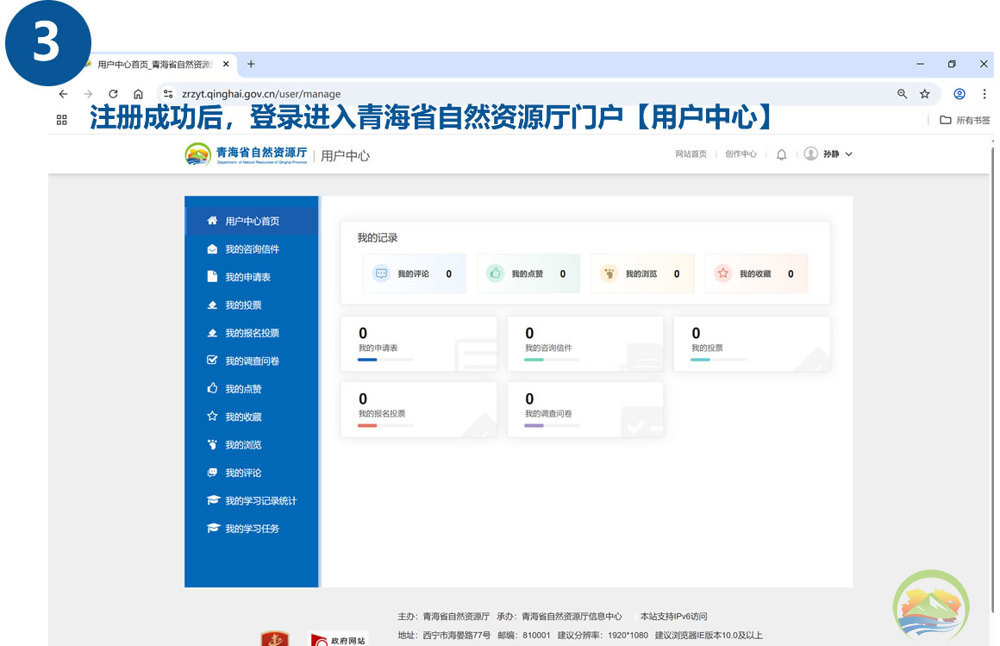Click the comment icon beside sidebar 我的评论

(x=212, y=473)
